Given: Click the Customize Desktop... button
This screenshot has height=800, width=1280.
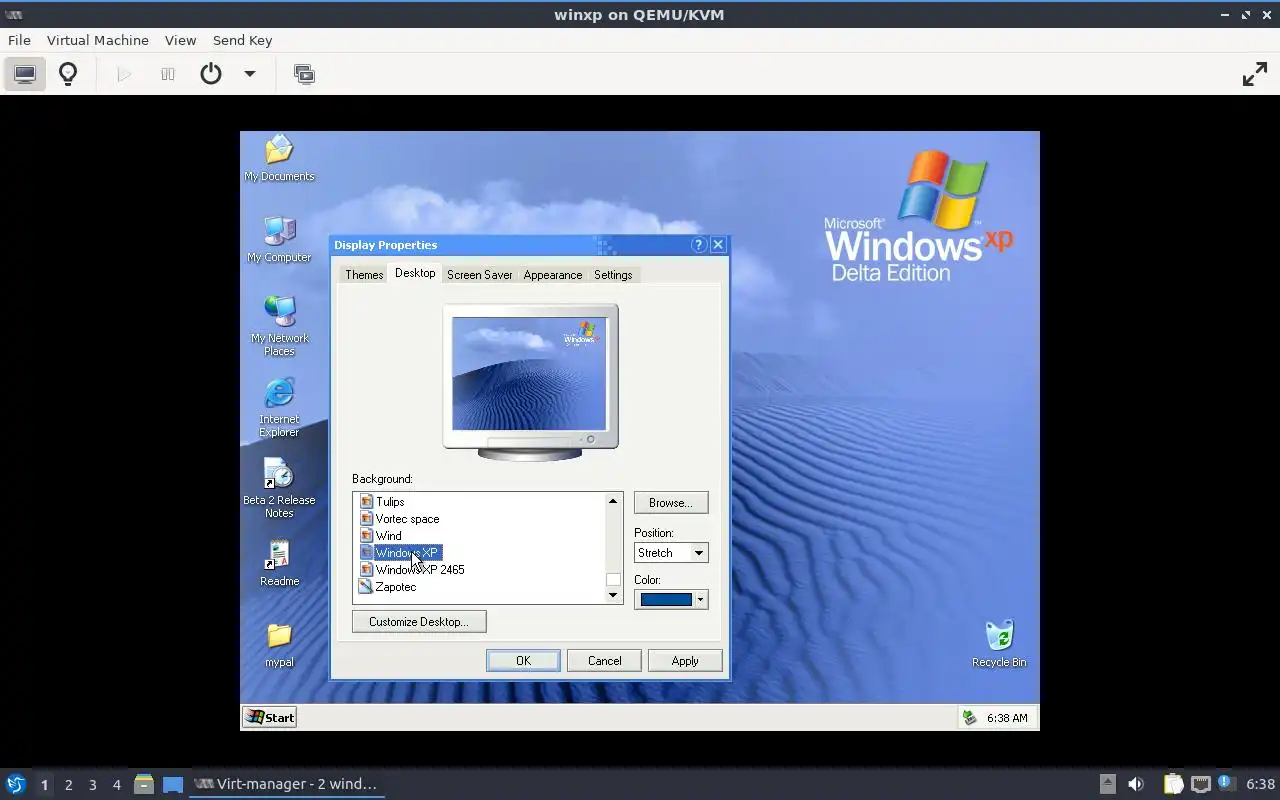Looking at the screenshot, I should 419,622.
